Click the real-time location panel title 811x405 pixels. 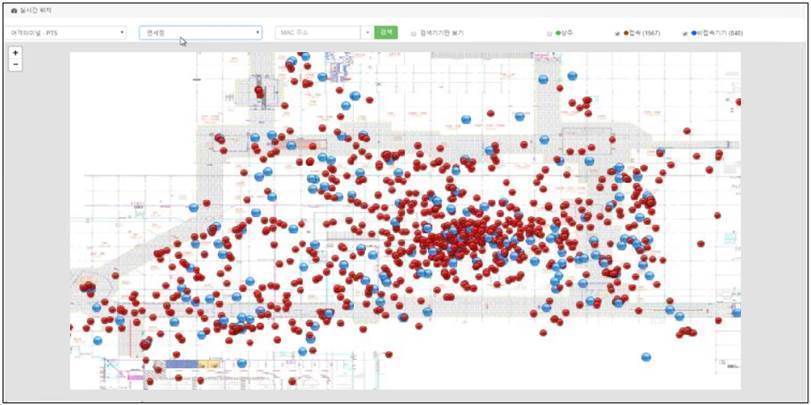(35, 10)
